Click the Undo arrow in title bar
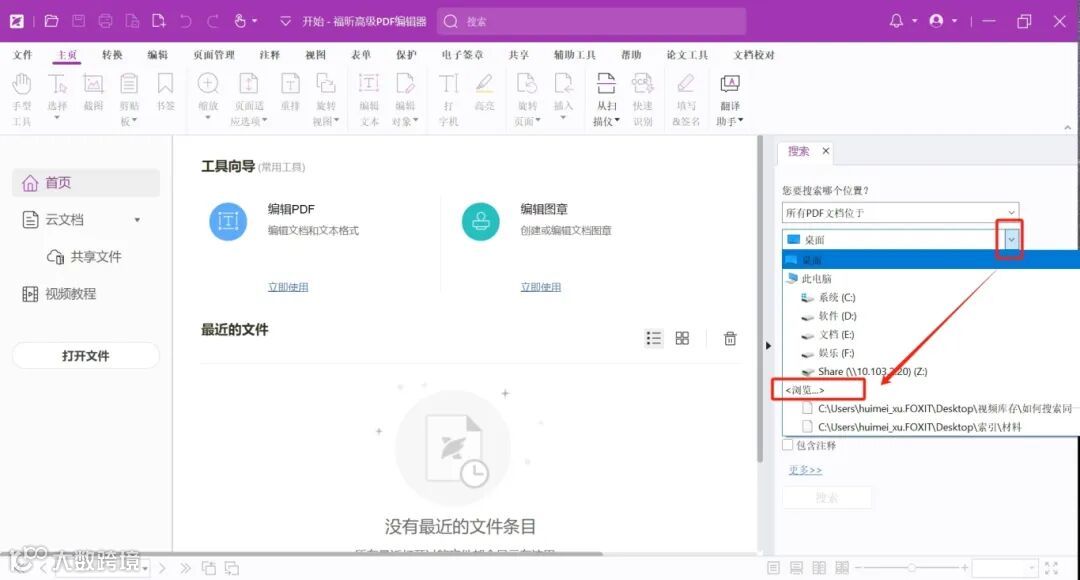The height and width of the screenshot is (580, 1080). pyautogui.click(x=185, y=21)
